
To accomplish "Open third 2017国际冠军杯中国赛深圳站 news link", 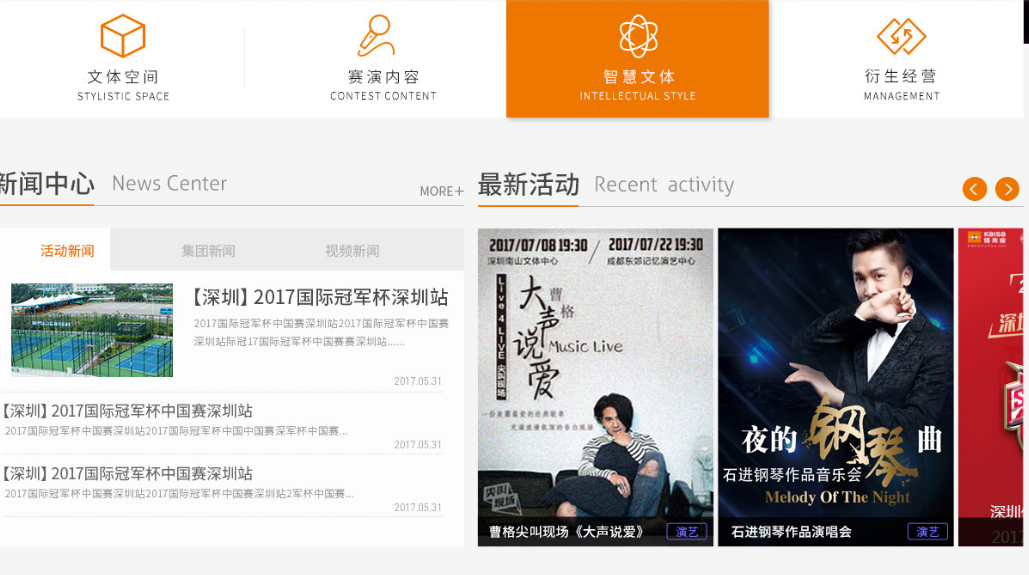I will pos(127,473).
